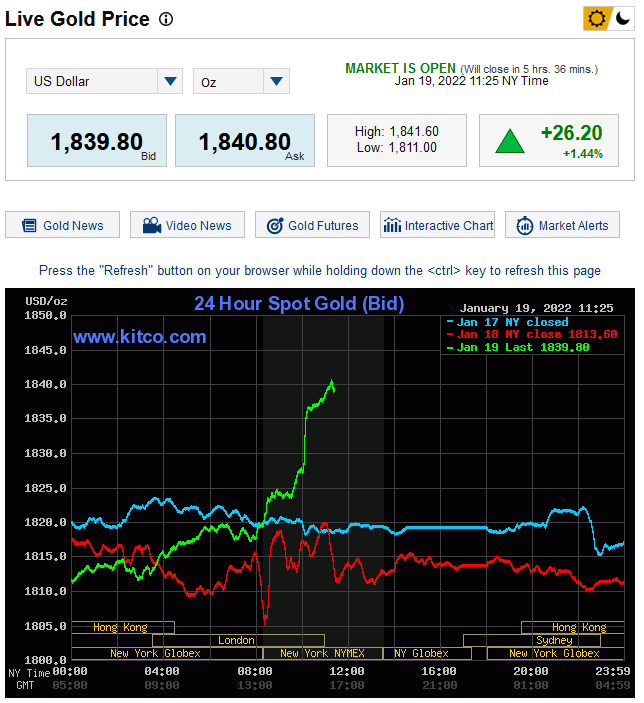Switch to dark mode moon icon
Image resolution: width=644 pixels, height=703 pixels.
pos(622,19)
